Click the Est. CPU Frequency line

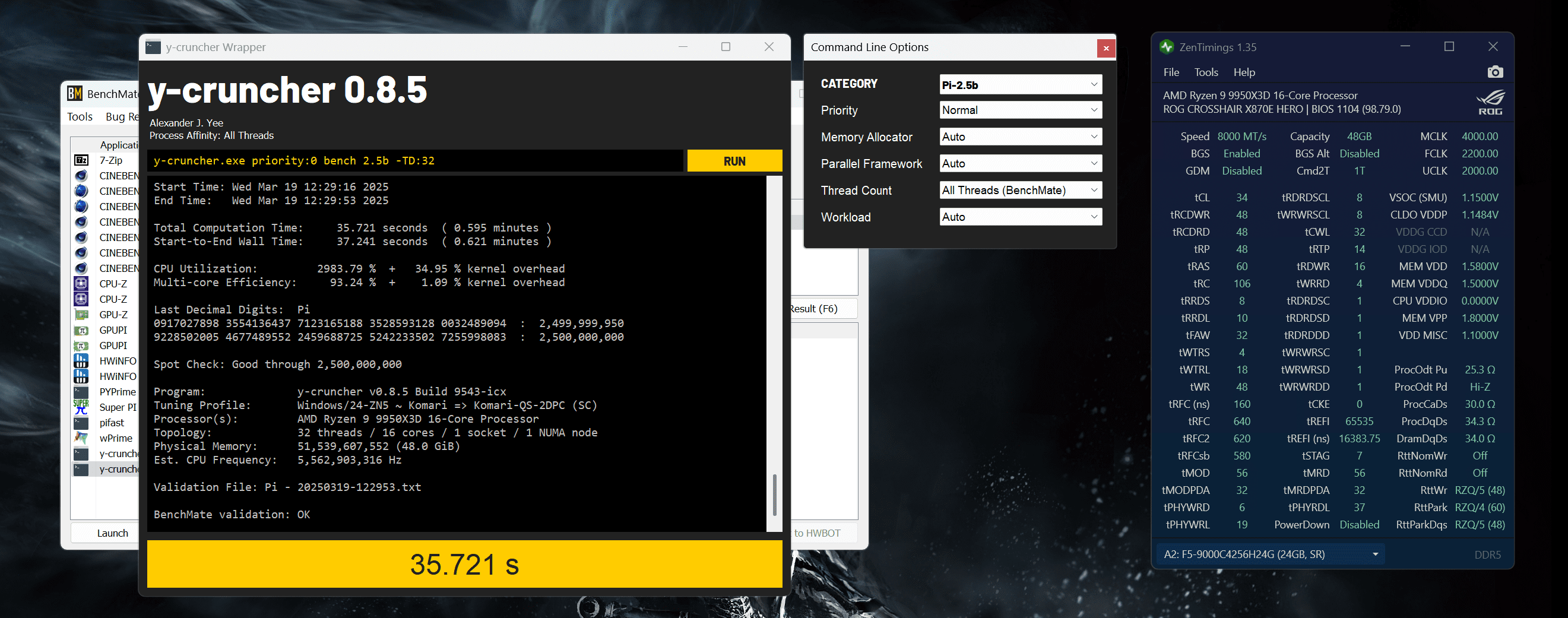[x=278, y=459]
